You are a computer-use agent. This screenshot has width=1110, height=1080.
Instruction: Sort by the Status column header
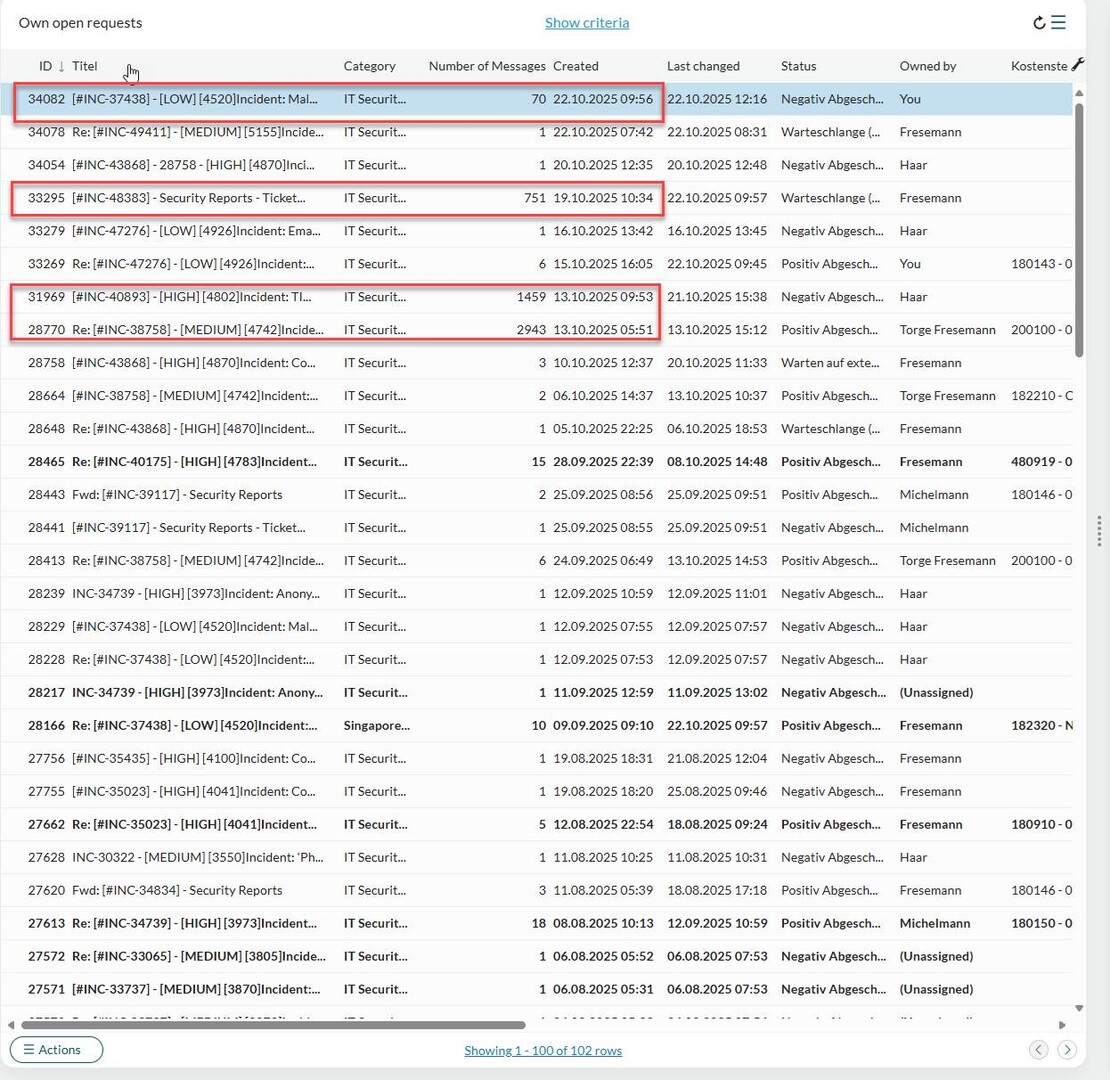tap(798, 66)
